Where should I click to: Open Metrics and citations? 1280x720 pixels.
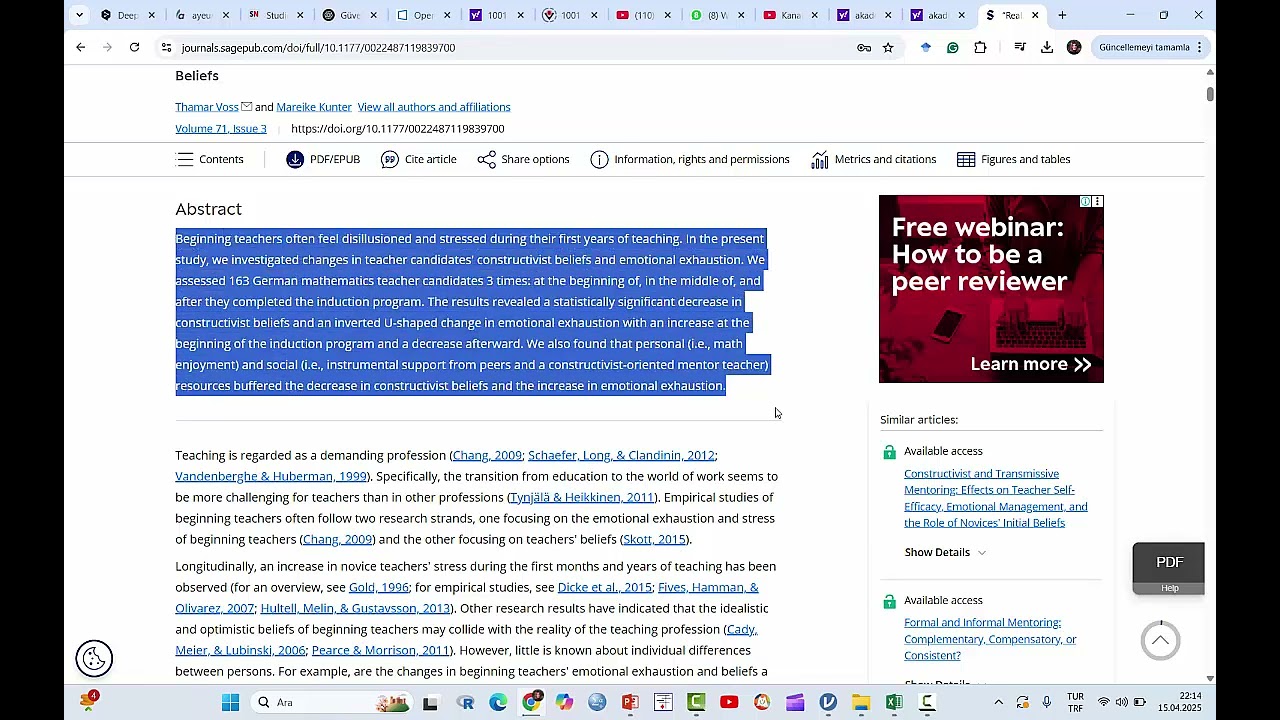(874, 159)
